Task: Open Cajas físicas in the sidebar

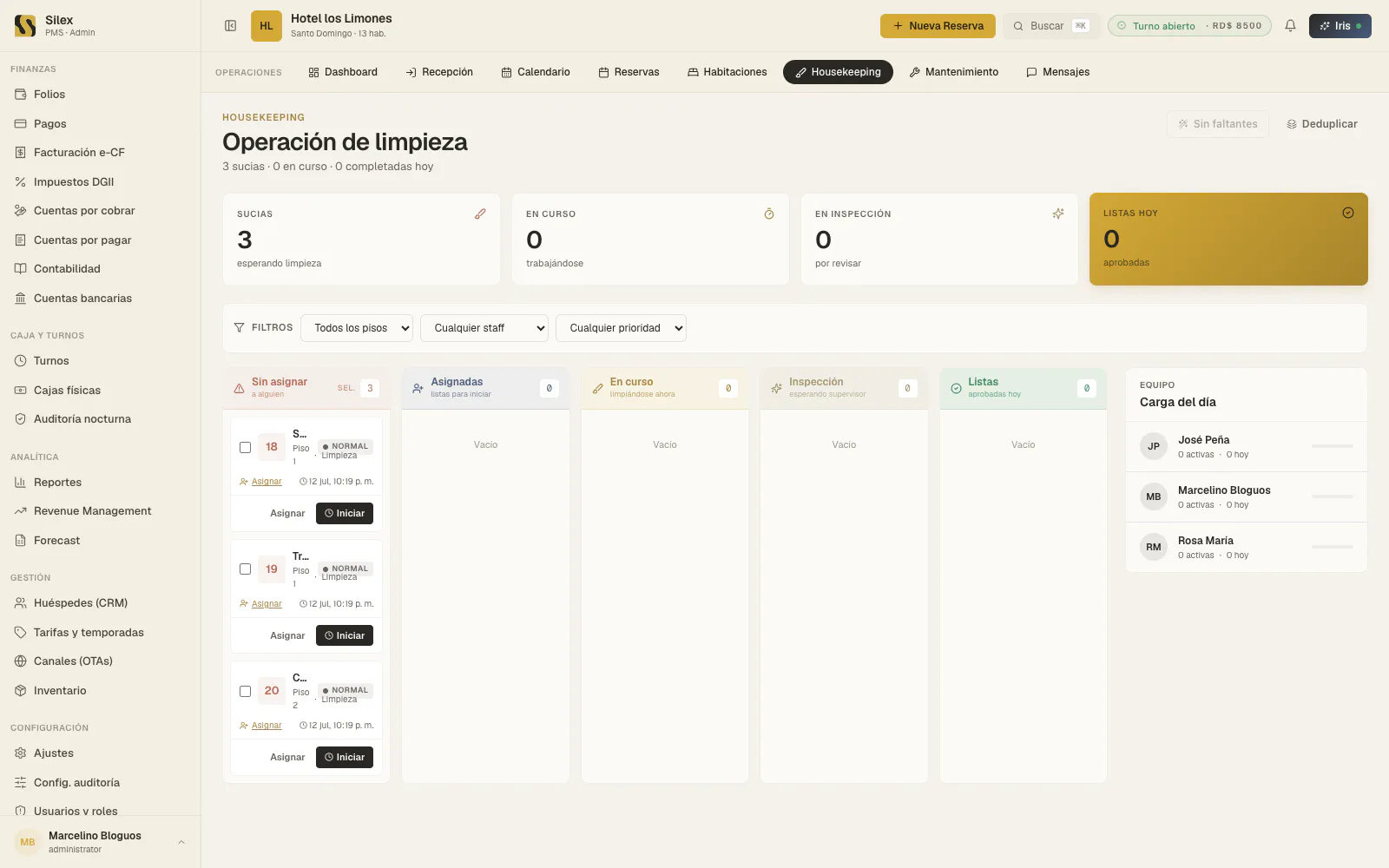Action: [x=100, y=391]
